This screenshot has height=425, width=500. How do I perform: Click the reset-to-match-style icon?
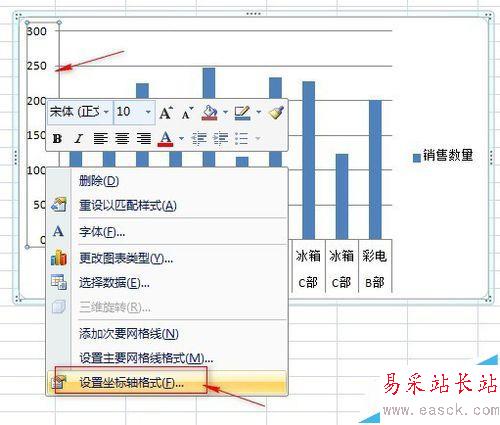(59, 205)
